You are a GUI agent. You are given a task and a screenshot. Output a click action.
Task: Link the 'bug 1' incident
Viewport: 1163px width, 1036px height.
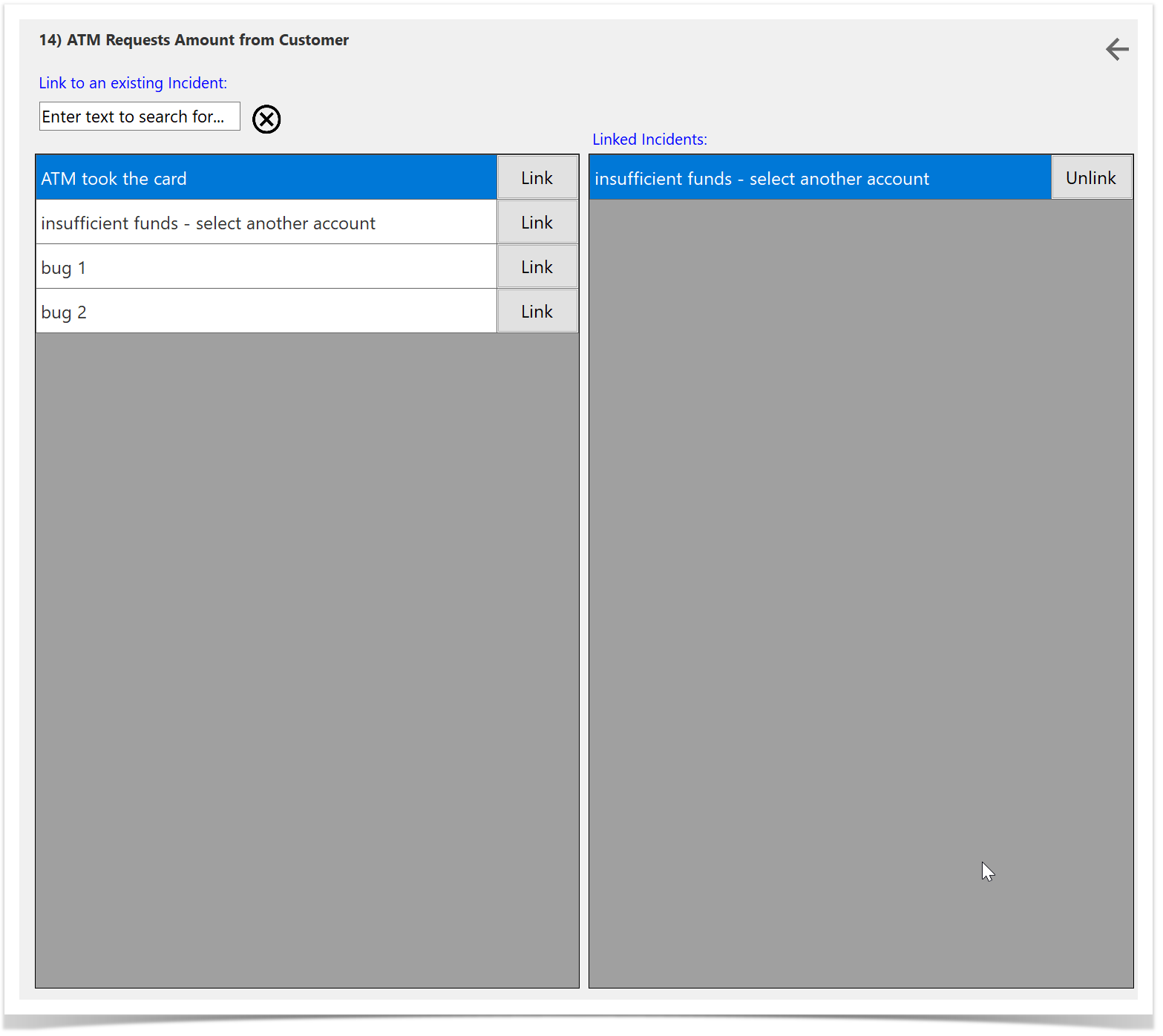click(x=537, y=267)
